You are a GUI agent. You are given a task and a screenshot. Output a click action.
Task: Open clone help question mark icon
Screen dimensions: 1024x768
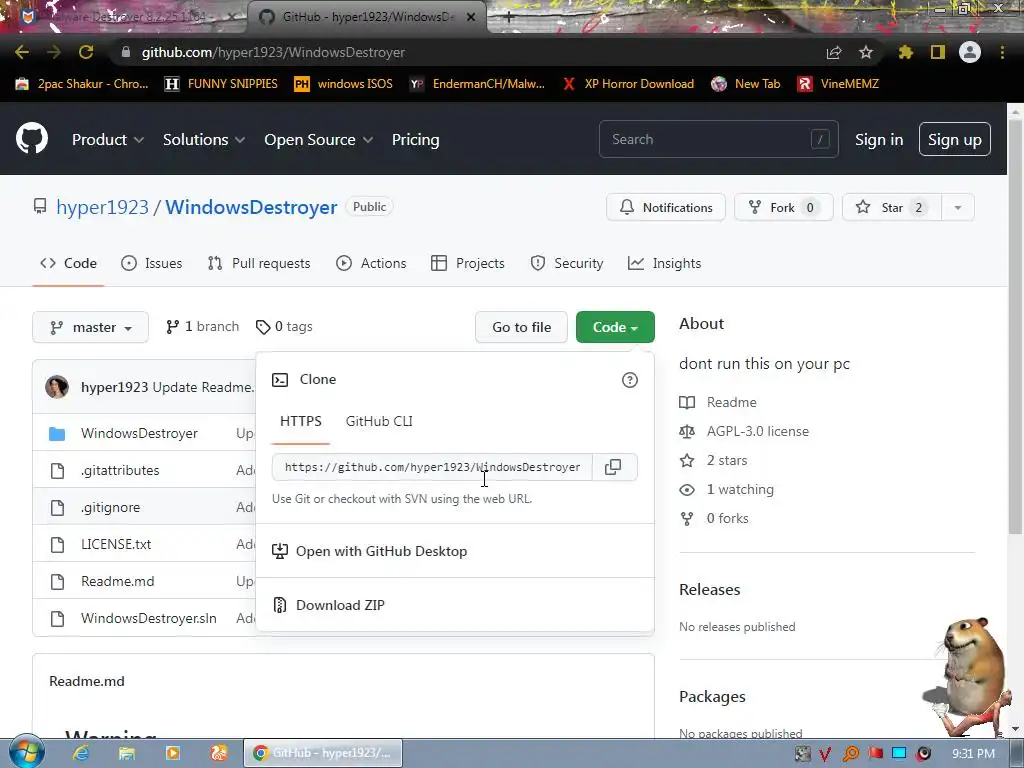click(630, 380)
